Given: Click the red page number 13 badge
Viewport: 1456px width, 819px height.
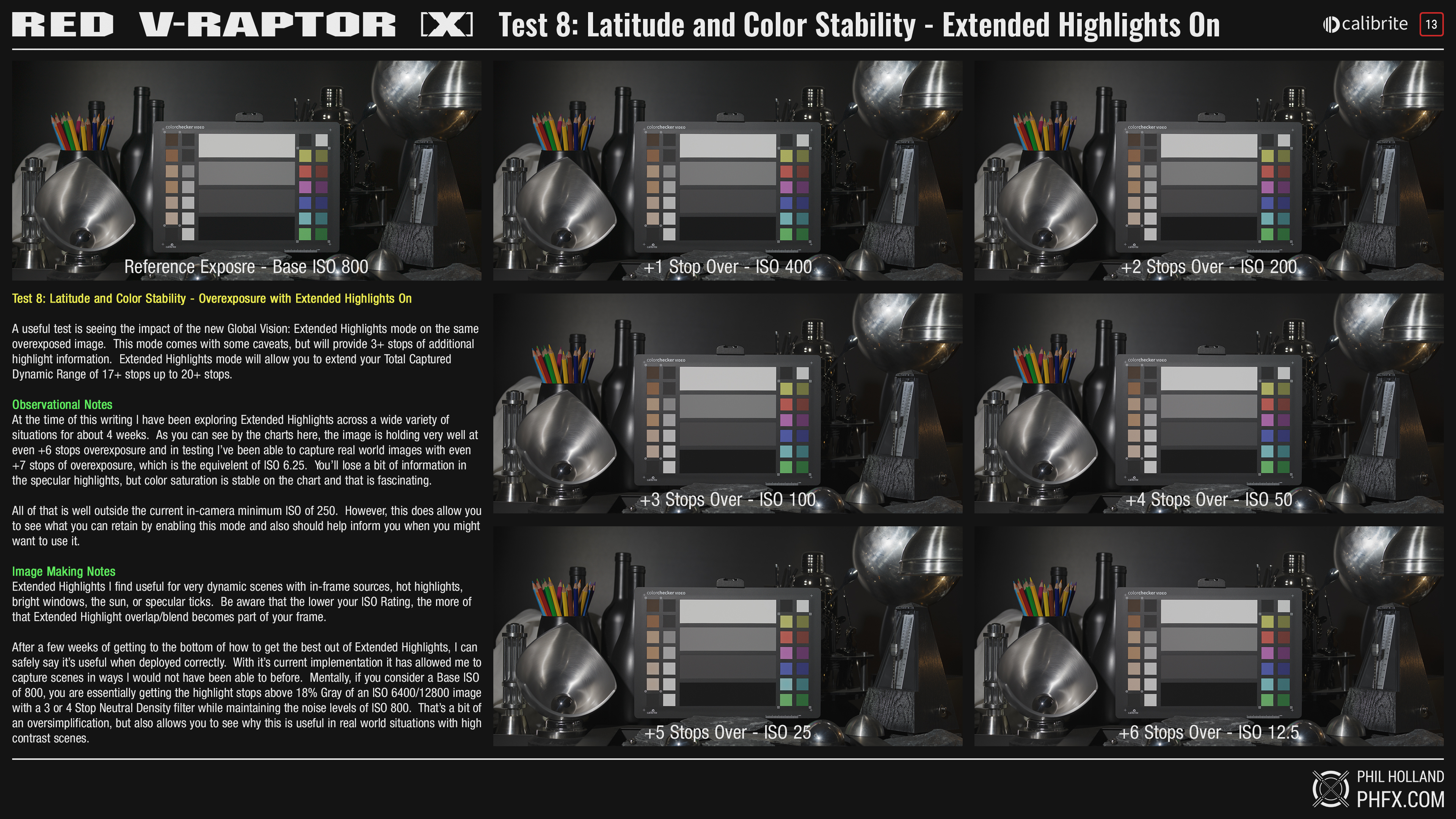Looking at the screenshot, I should pyautogui.click(x=1431, y=24).
